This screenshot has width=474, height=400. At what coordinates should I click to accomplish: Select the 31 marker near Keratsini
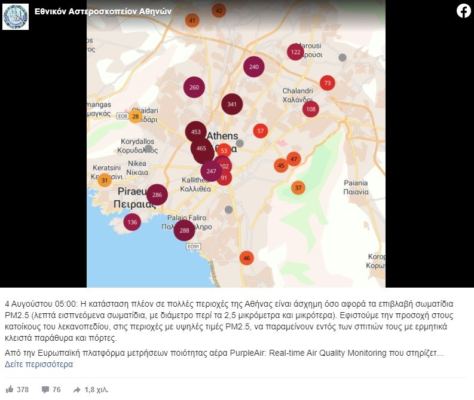click(105, 180)
